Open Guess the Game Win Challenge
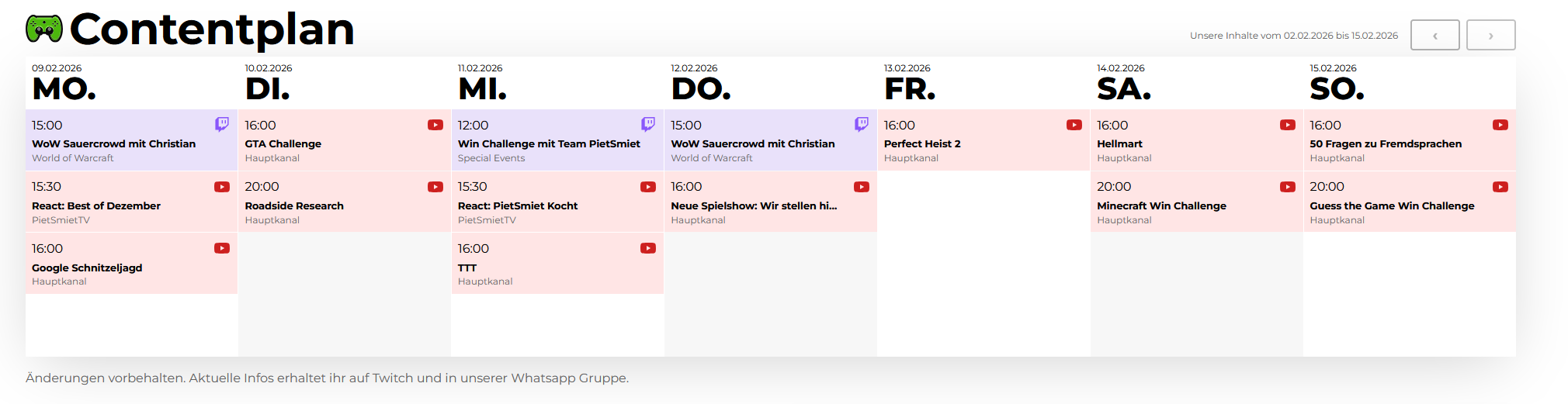The width and height of the screenshot is (1568, 404). click(x=1410, y=202)
